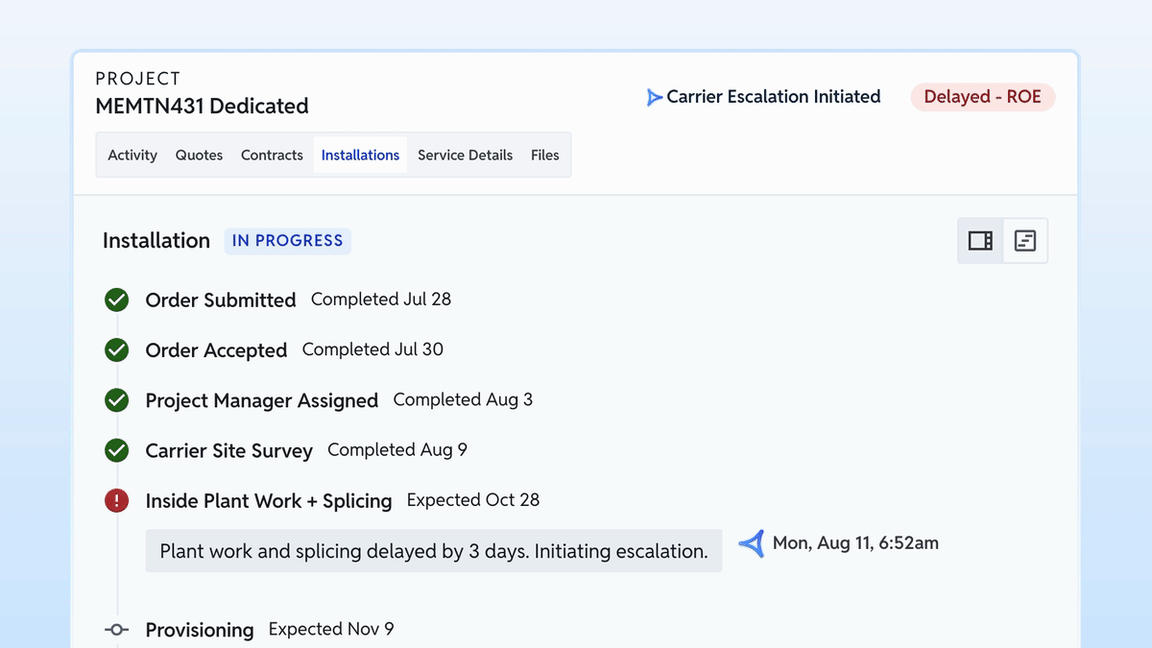Click green check beside Order Submitted
This screenshot has width=1152, height=648.
(116, 300)
